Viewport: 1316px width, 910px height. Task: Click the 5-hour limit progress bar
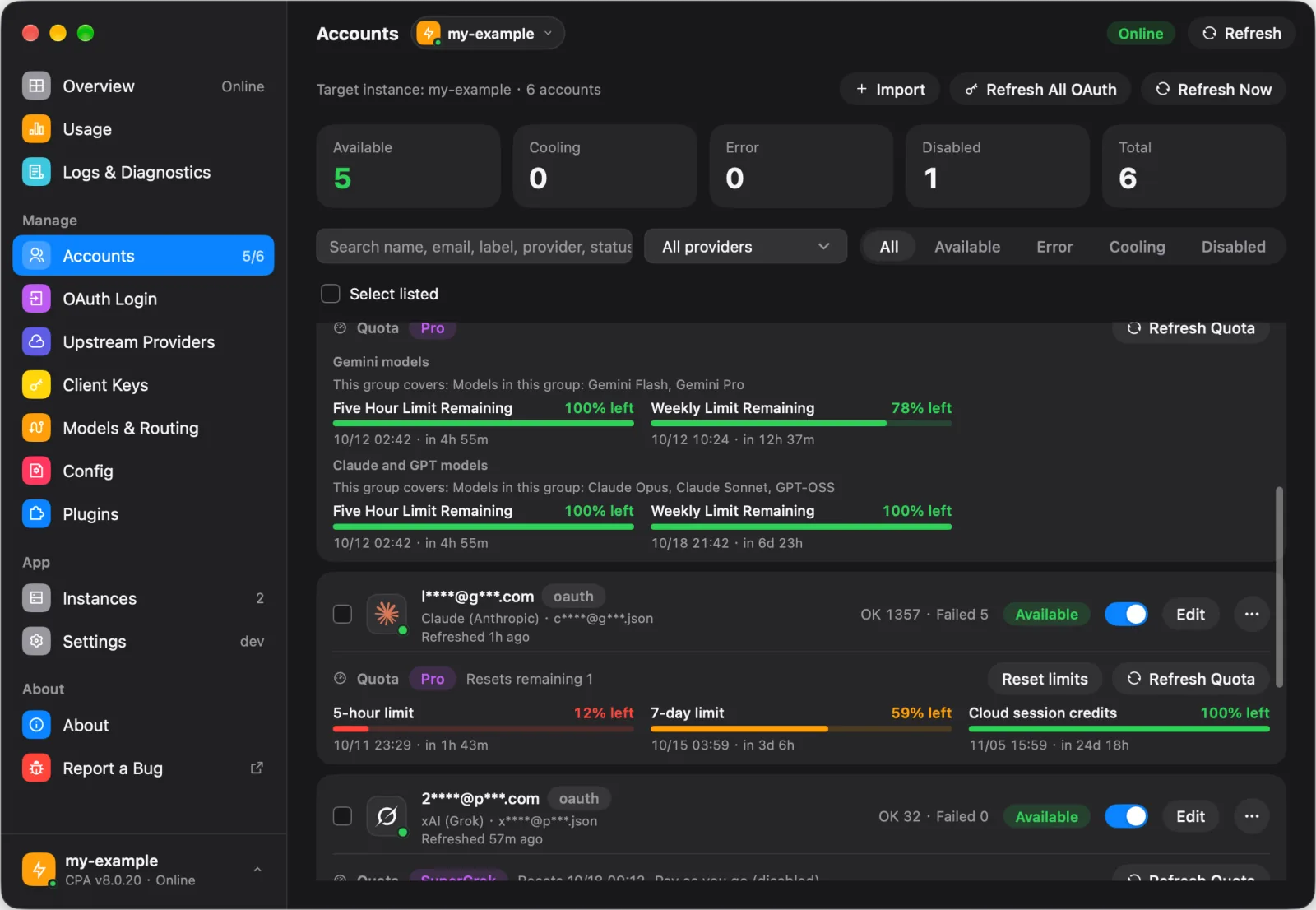[x=484, y=728]
